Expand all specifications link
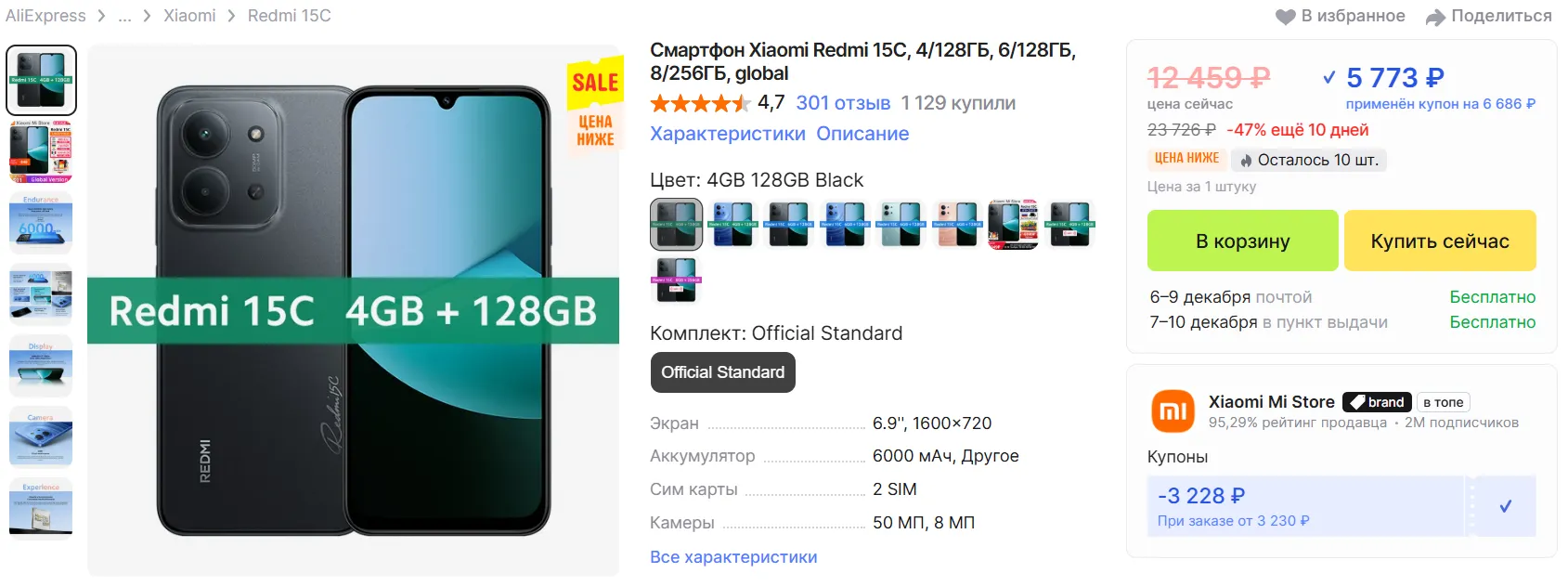The width and height of the screenshot is (1568, 586). 733,557
